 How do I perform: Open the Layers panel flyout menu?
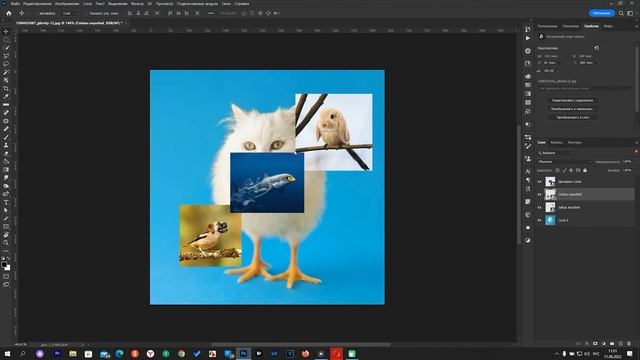pos(636,142)
